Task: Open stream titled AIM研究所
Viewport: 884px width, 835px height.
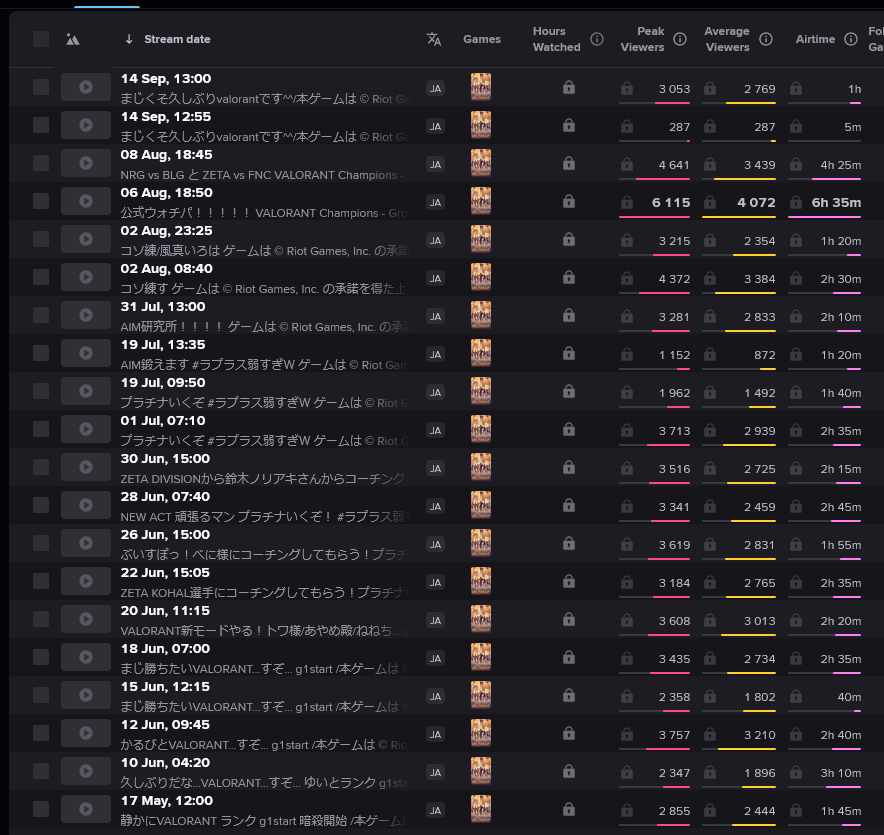Action: tap(264, 327)
